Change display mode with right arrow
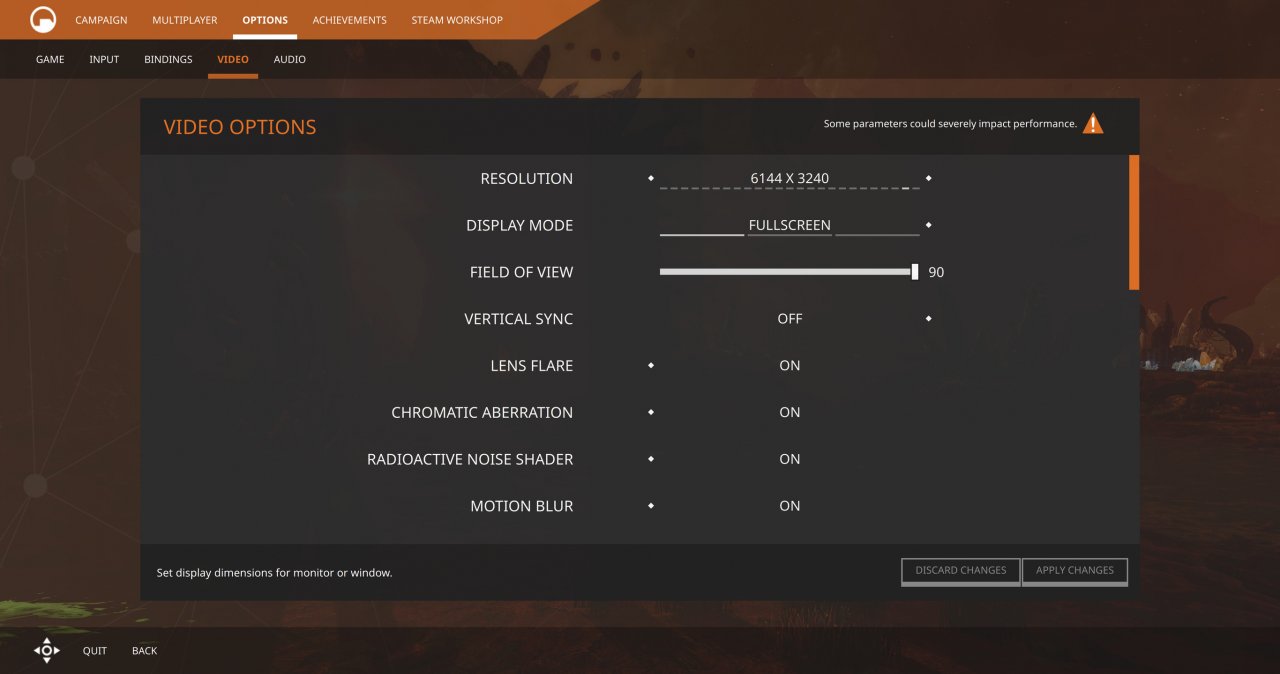Viewport: 1280px width, 674px height. pos(929,225)
